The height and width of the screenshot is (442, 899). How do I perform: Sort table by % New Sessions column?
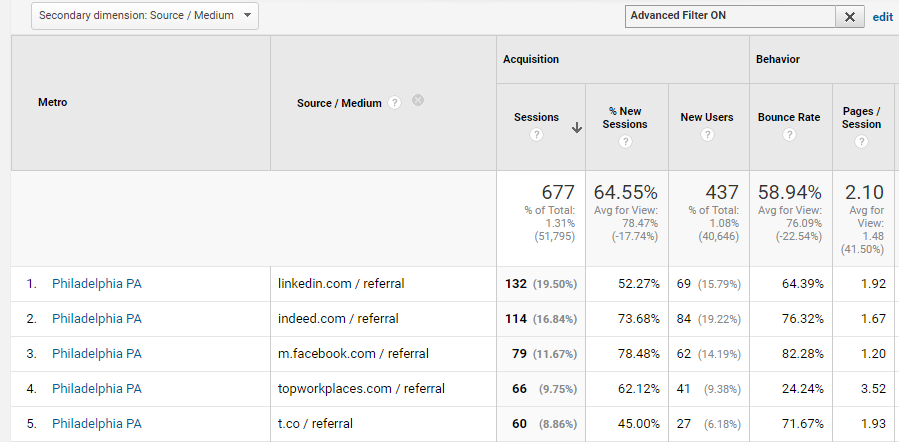point(627,117)
